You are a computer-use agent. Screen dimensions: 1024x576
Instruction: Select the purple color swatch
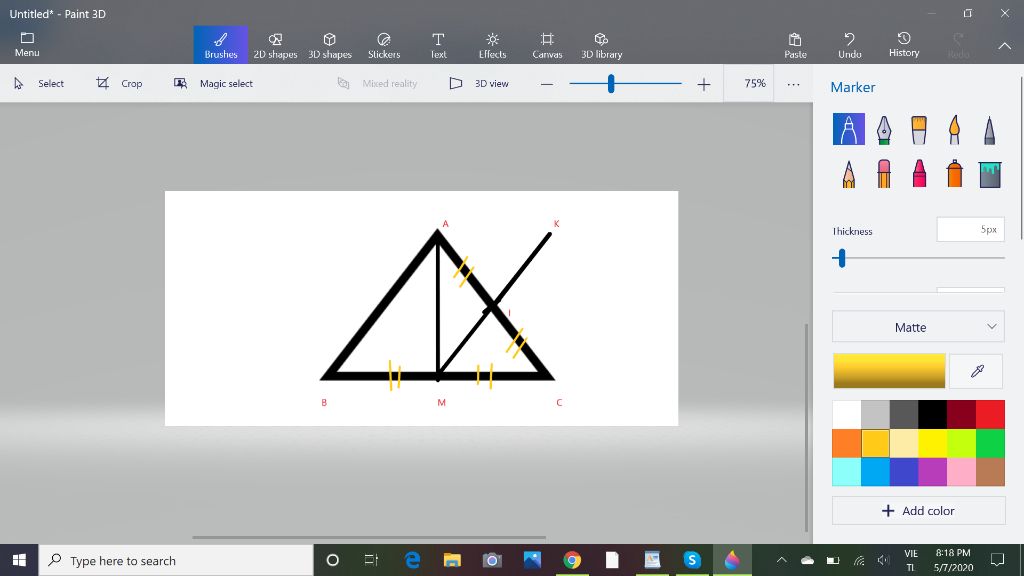[933, 472]
